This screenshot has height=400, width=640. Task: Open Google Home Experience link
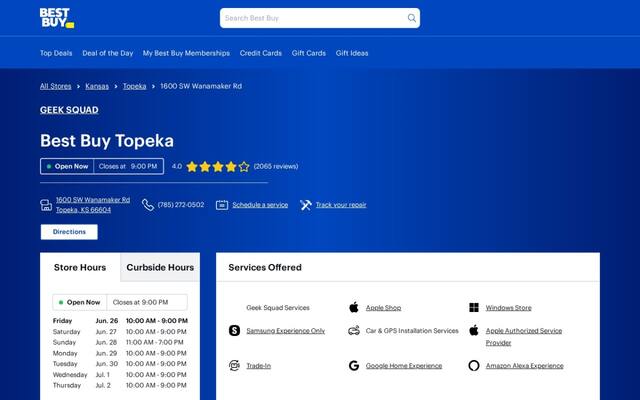tap(404, 366)
